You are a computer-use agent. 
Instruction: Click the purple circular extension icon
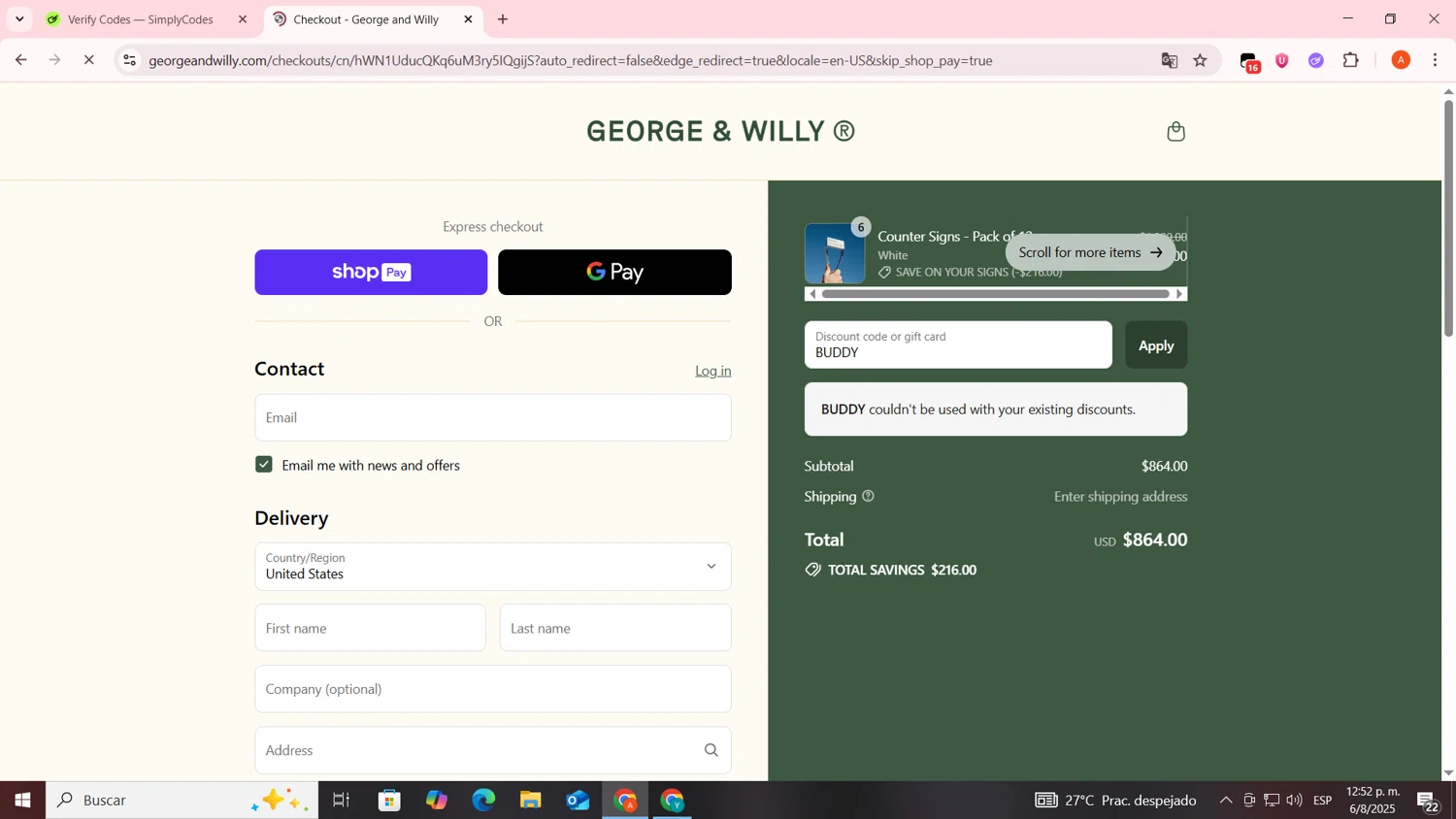1316,60
